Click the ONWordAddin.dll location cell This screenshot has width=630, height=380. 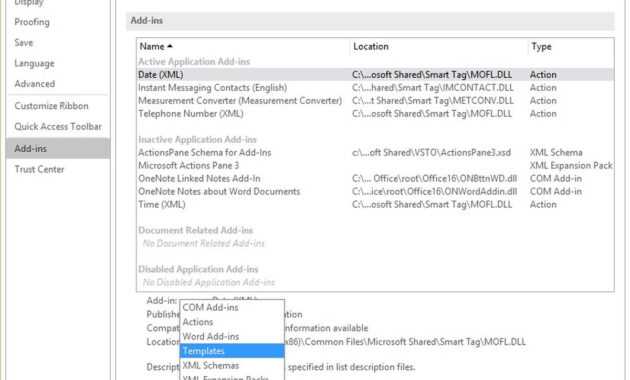[434, 192]
